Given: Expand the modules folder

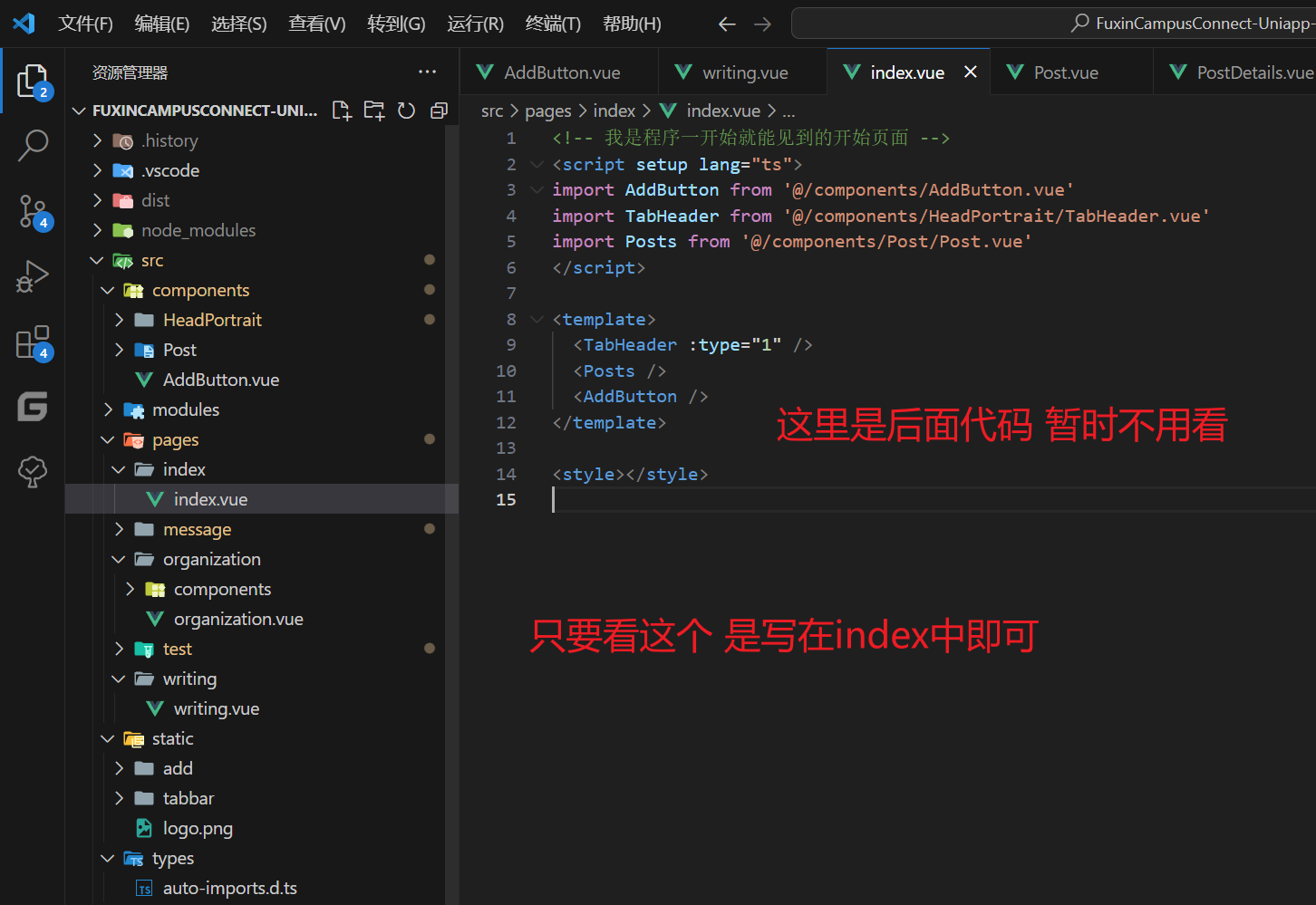Looking at the screenshot, I should [x=109, y=409].
